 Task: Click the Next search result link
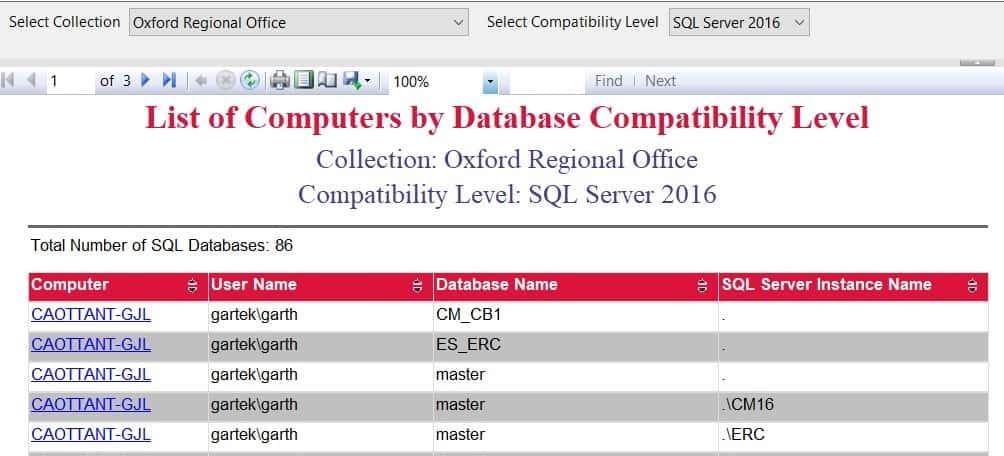(660, 81)
